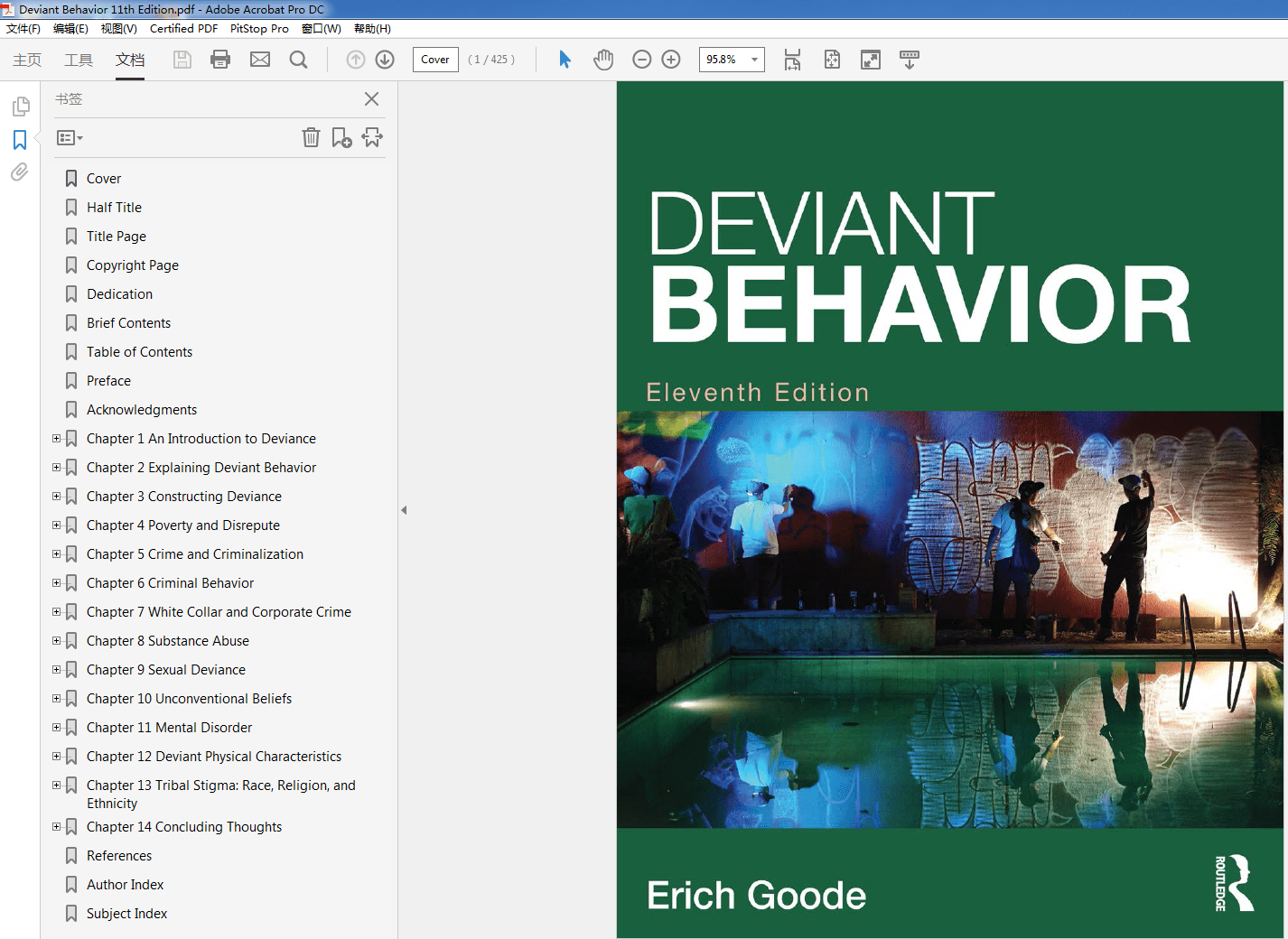Open the zoom level dropdown

click(754, 60)
